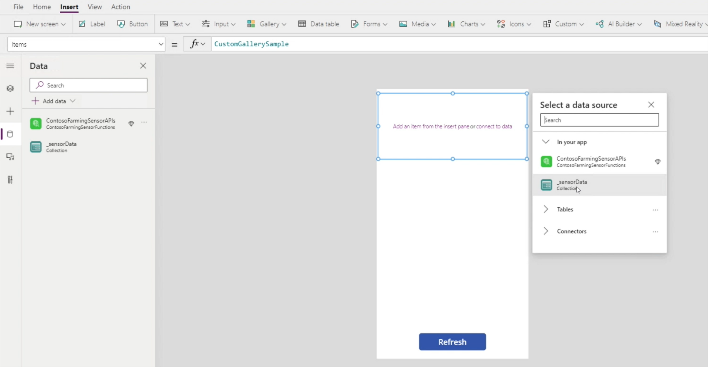708x367 pixels.
Task: Click the Refresh button on the canvas
Action: pyautogui.click(x=452, y=342)
